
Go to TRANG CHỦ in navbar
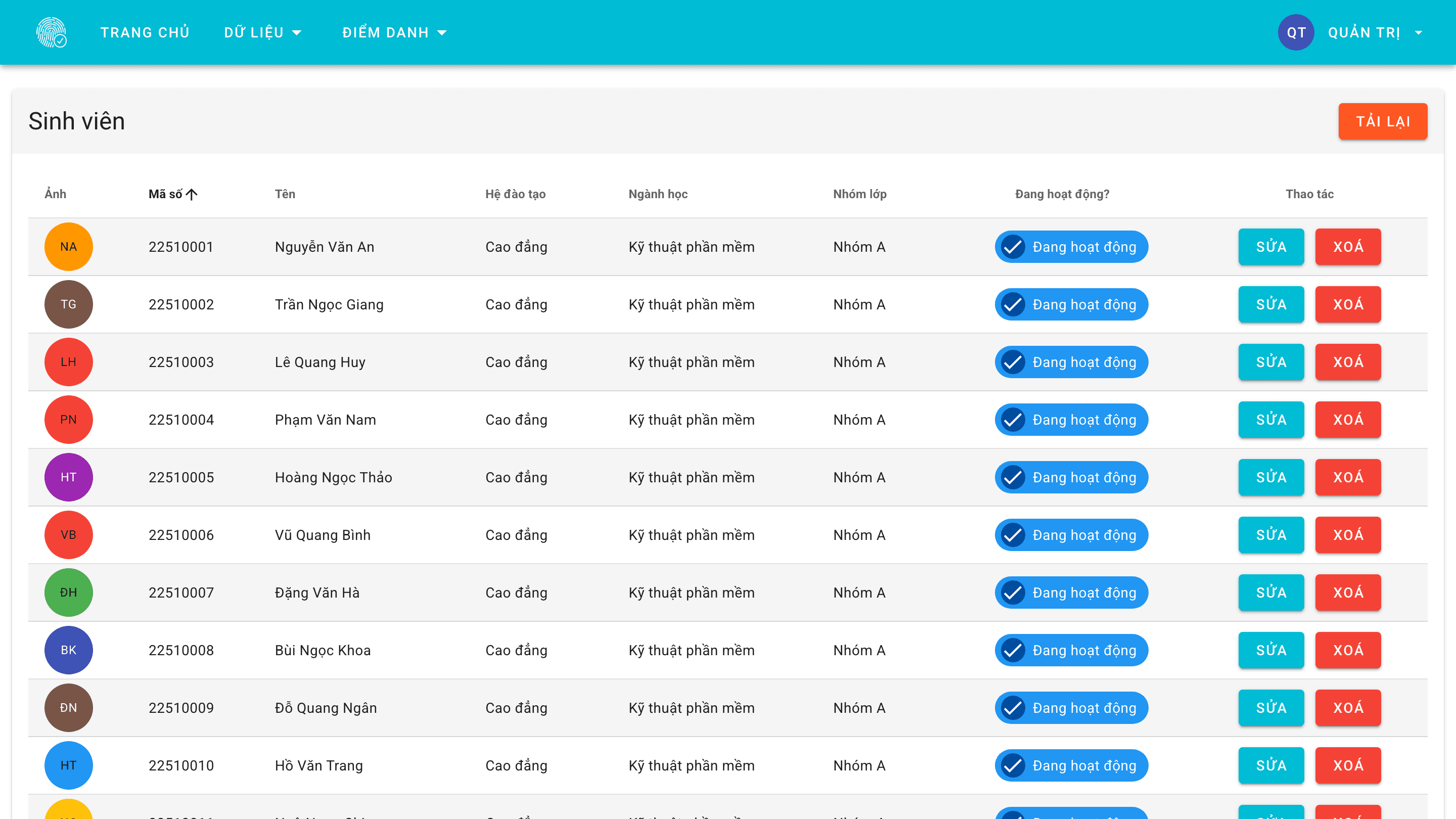click(x=145, y=32)
